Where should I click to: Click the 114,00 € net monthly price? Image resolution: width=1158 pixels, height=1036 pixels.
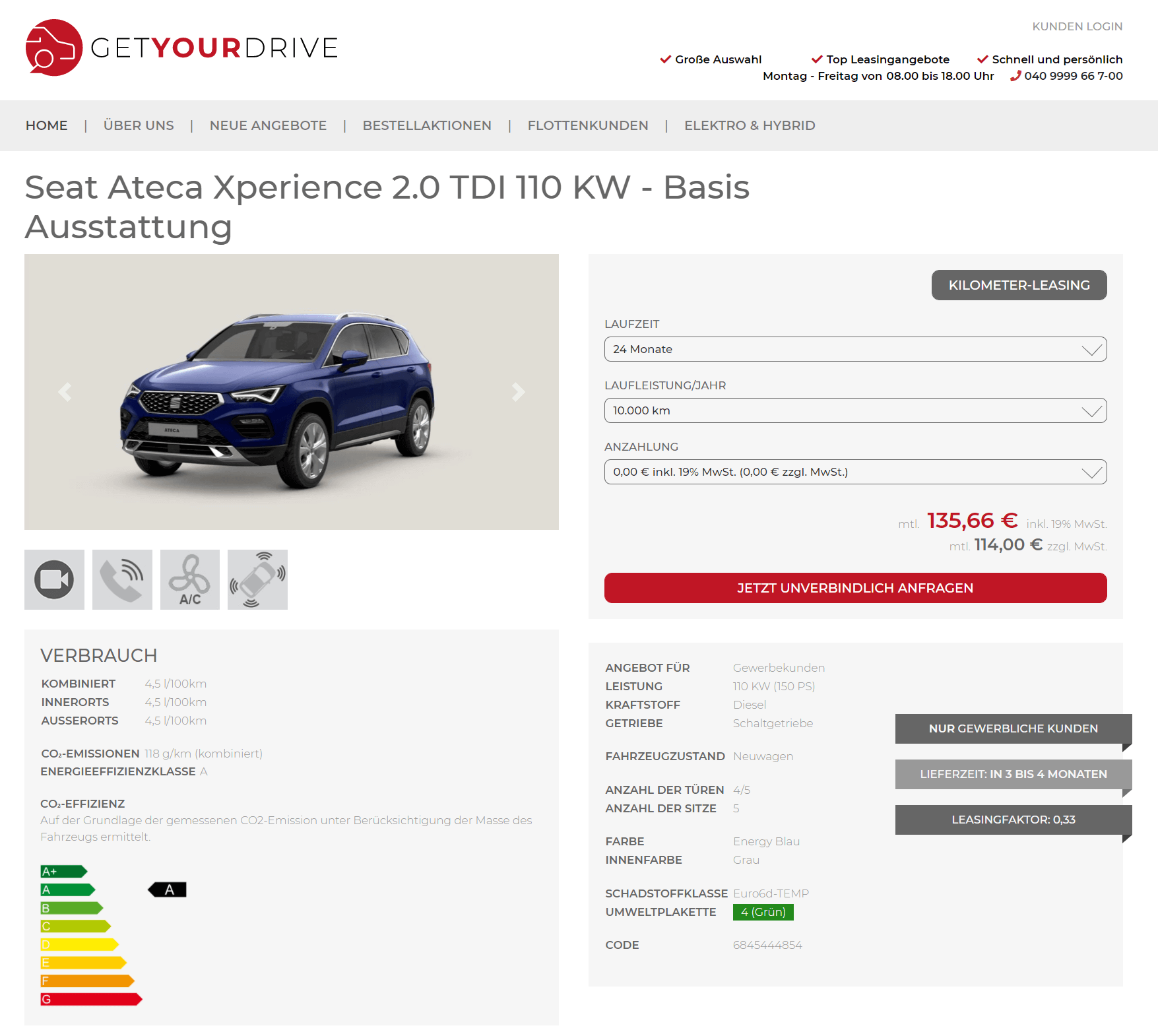1008,545
